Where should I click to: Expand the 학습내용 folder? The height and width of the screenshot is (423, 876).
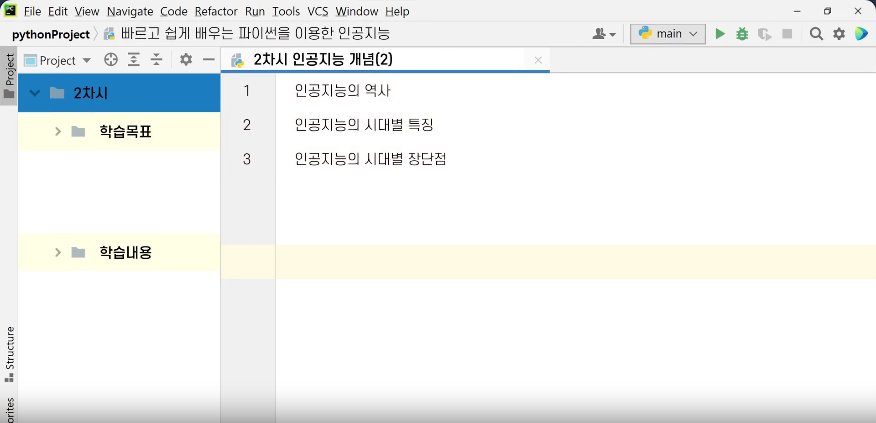point(58,253)
